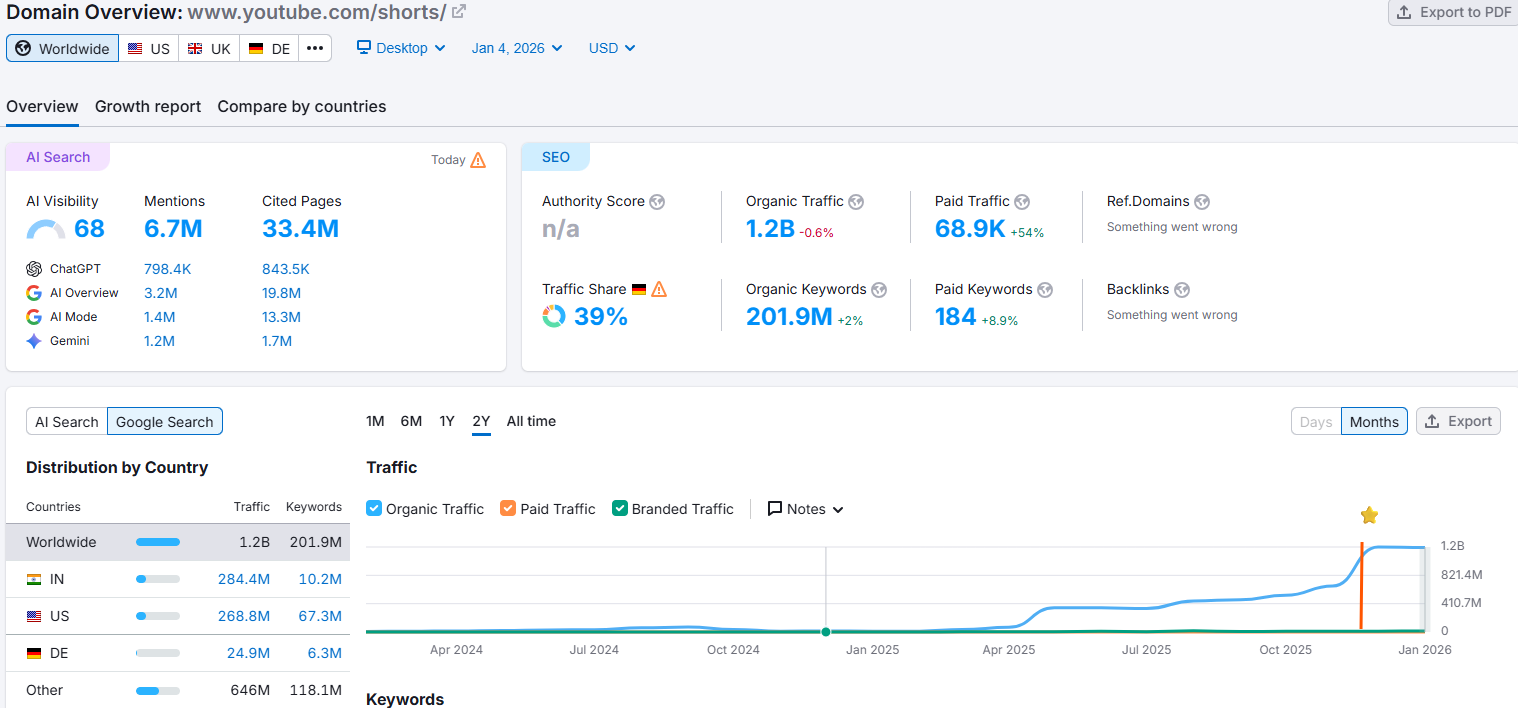1518x708 pixels.
Task: Open the Authority Score info tooltip
Action: click(x=657, y=202)
